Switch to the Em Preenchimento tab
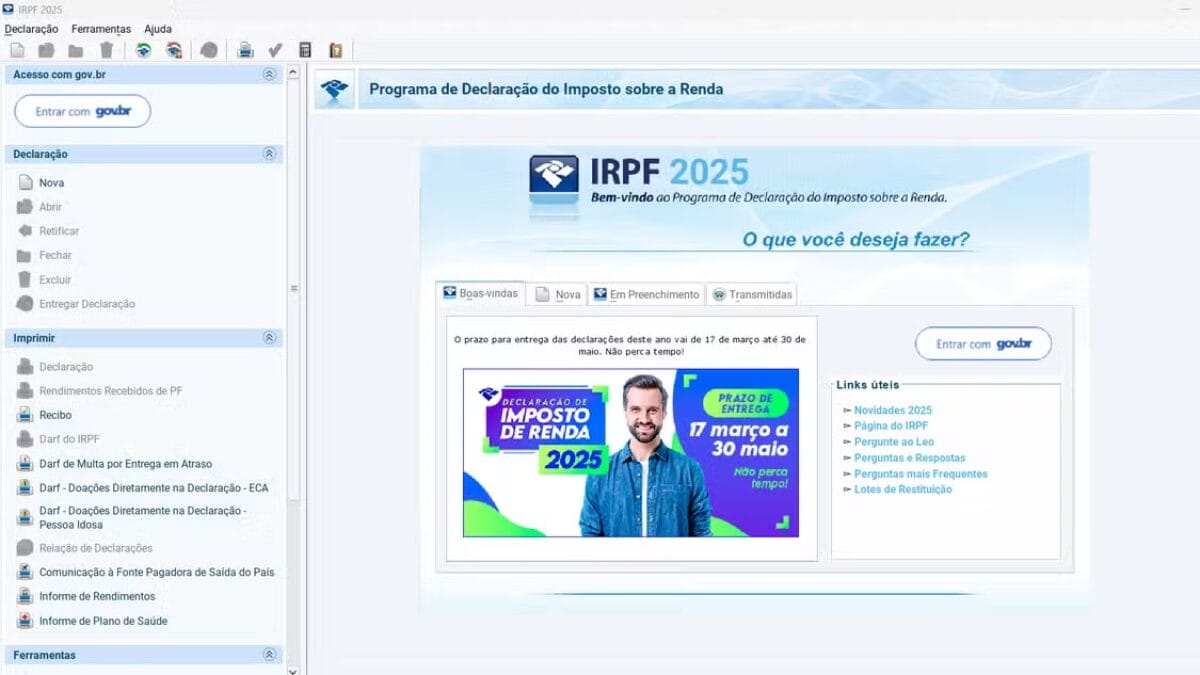Image resolution: width=1200 pixels, height=675 pixels. (x=646, y=295)
